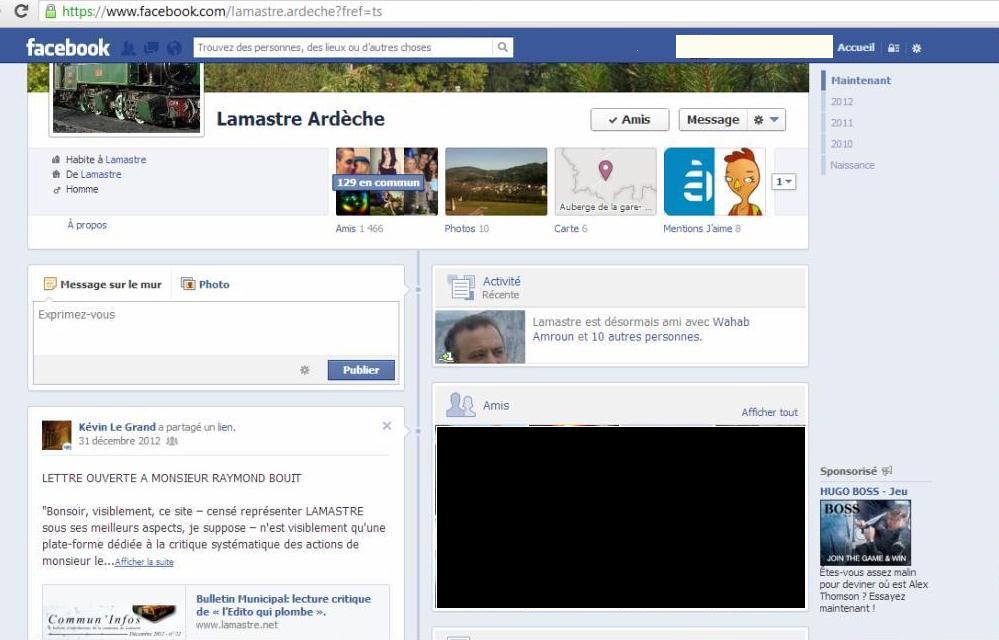Click the Exprimez-vous text field
This screenshot has width=999, height=640.
pyautogui.click(x=216, y=329)
